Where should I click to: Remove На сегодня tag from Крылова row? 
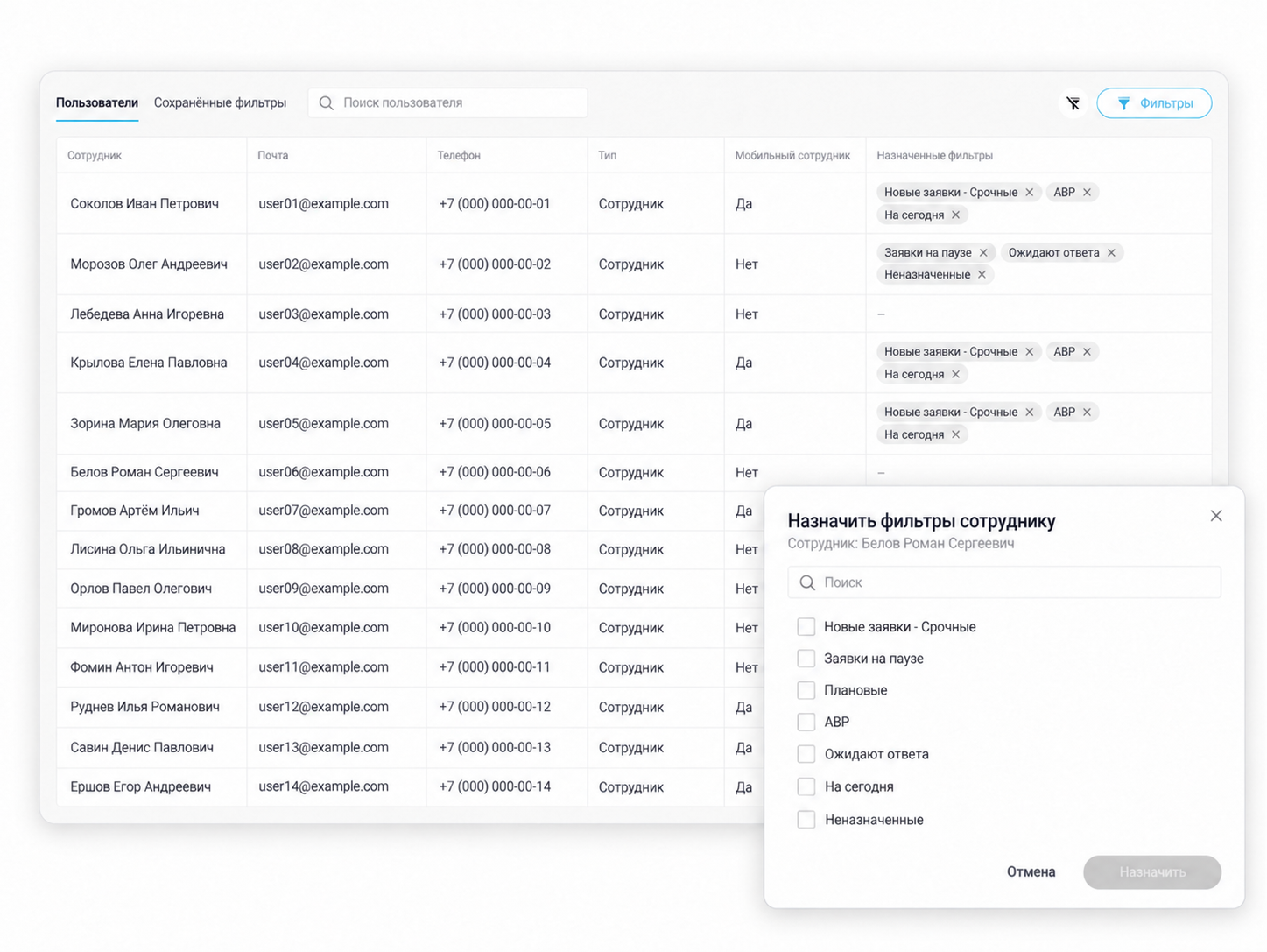[956, 375]
